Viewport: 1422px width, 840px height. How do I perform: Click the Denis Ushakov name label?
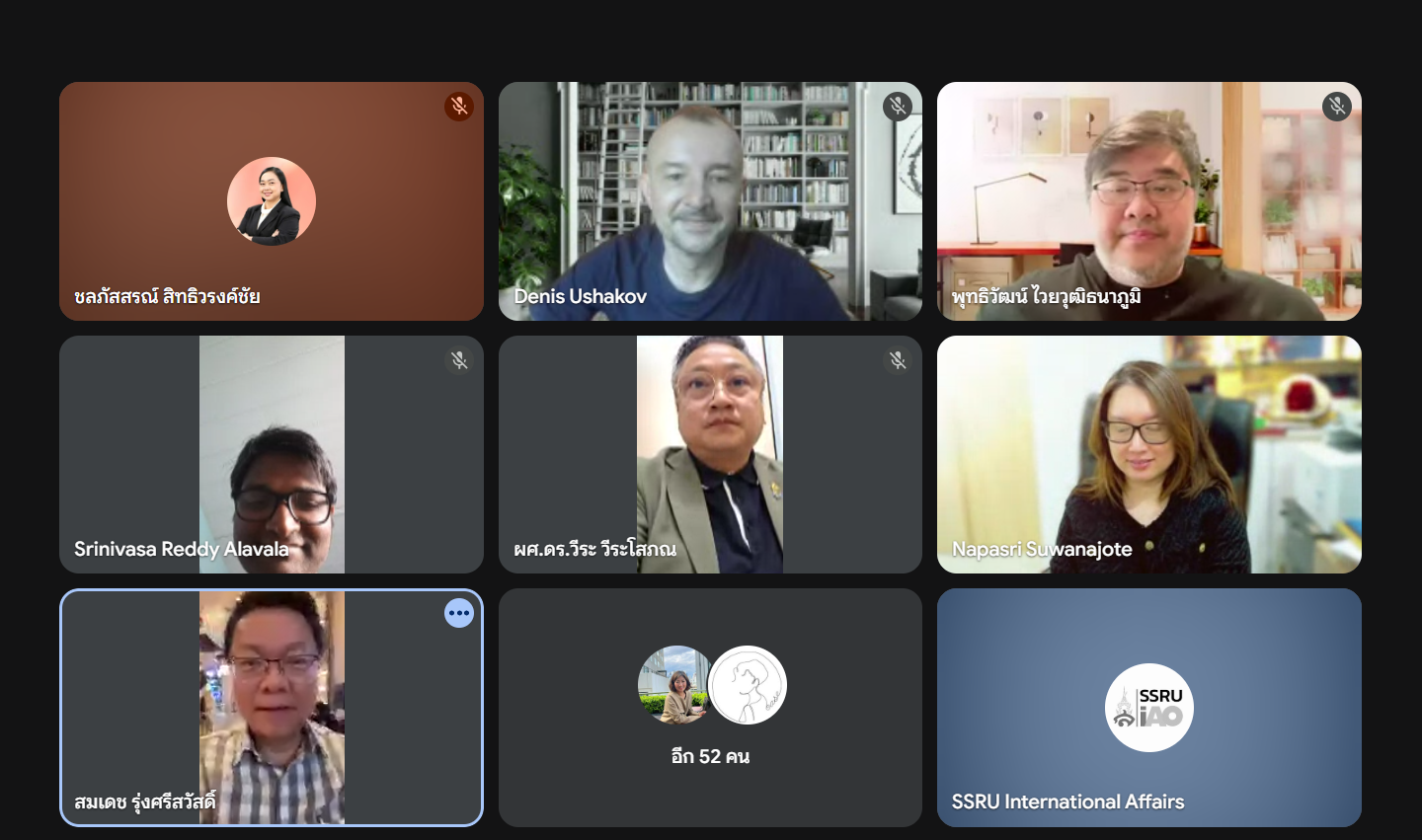(580, 296)
